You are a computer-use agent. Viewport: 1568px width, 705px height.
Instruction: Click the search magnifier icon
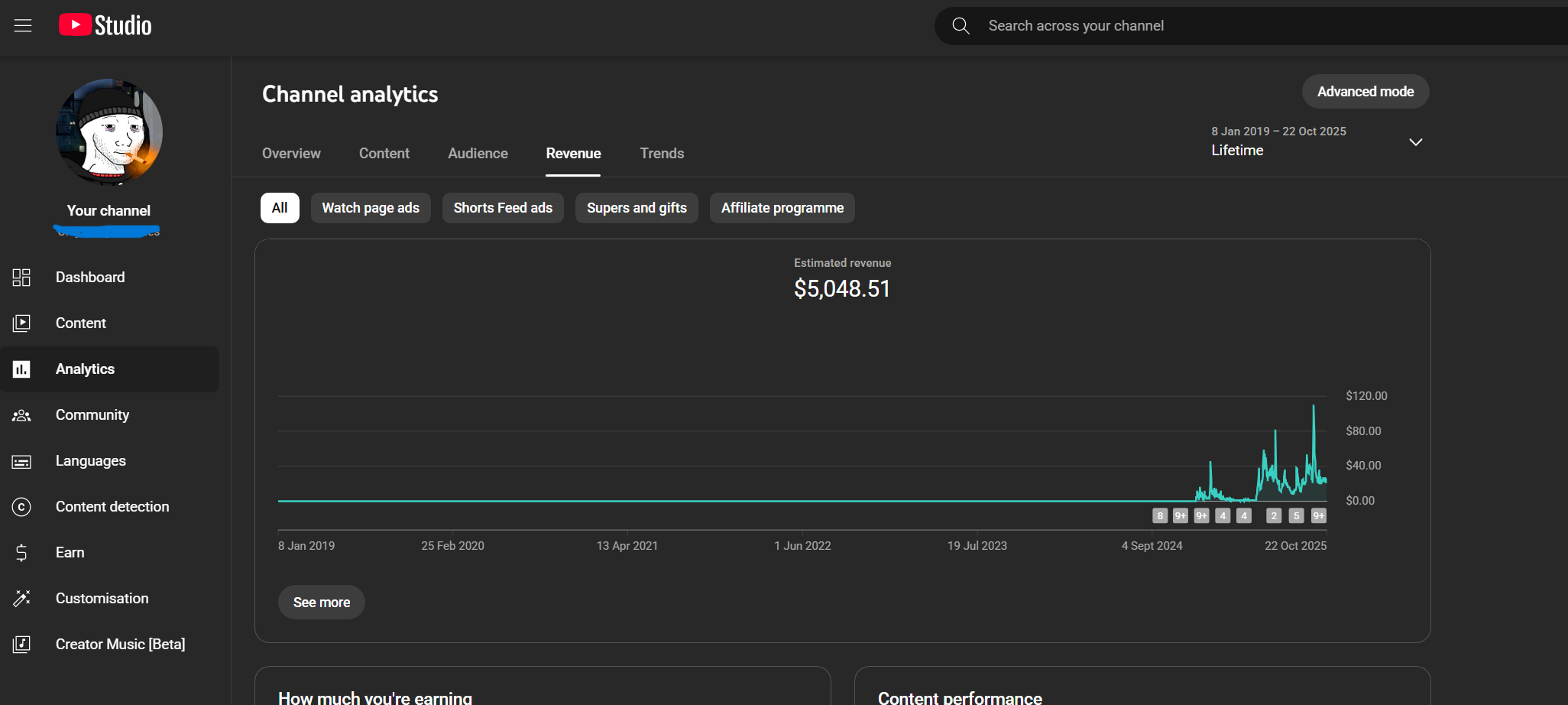(x=961, y=26)
